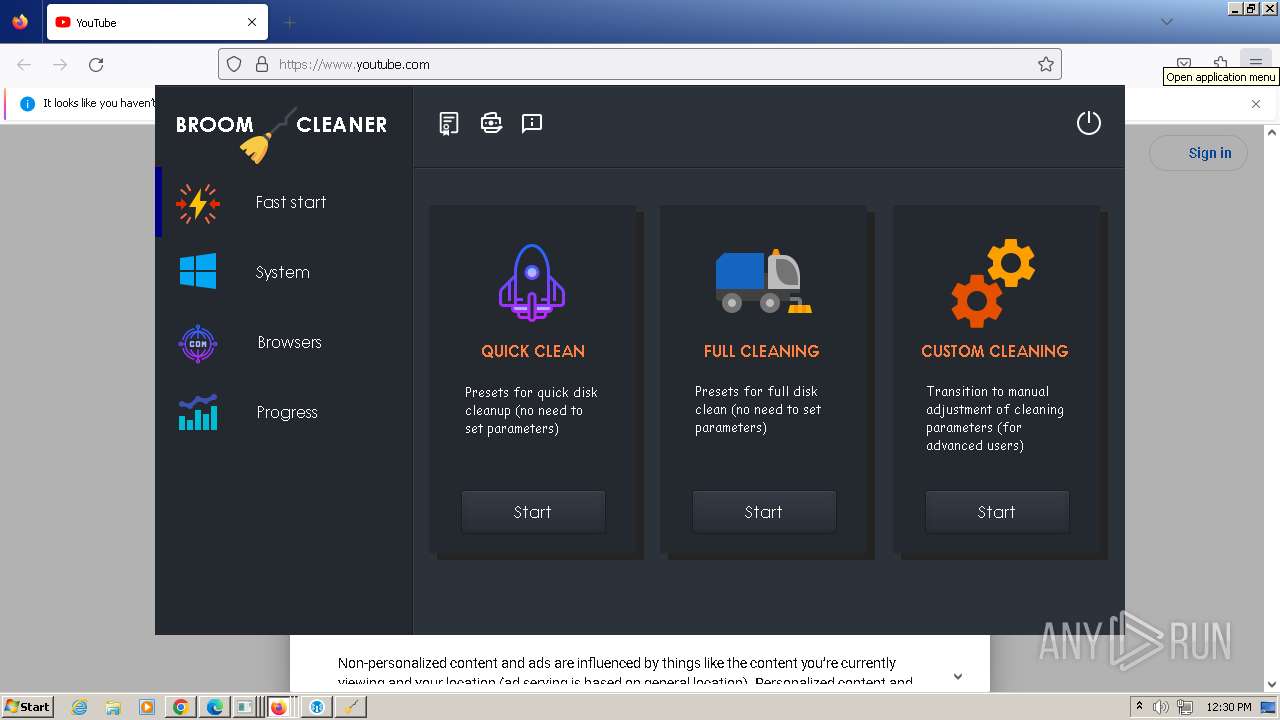Image resolution: width=1280 pixels, height=720 pixels.
Task: Click the Broom Cleaner broom logo
Action: pos(267,136)
